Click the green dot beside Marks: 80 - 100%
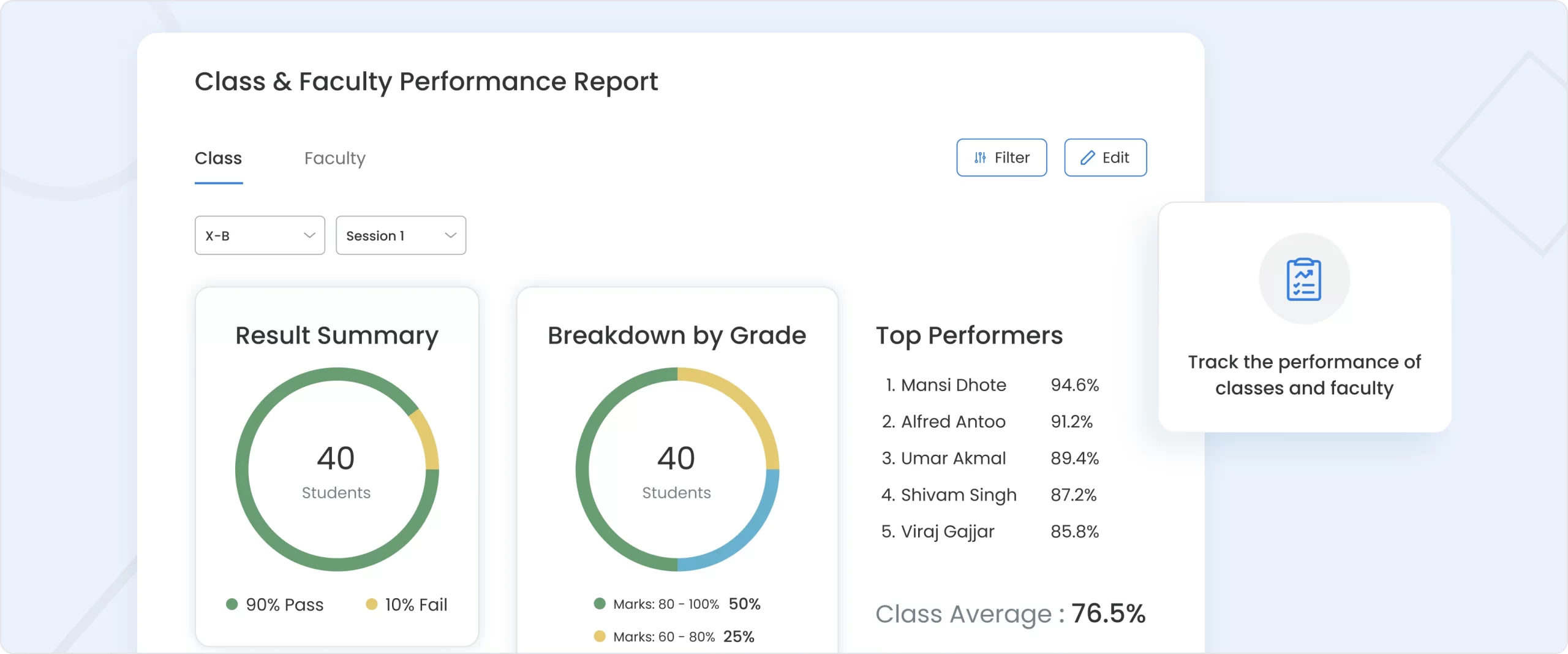This screenshot has width=1568, height=654. pos(601,604)
